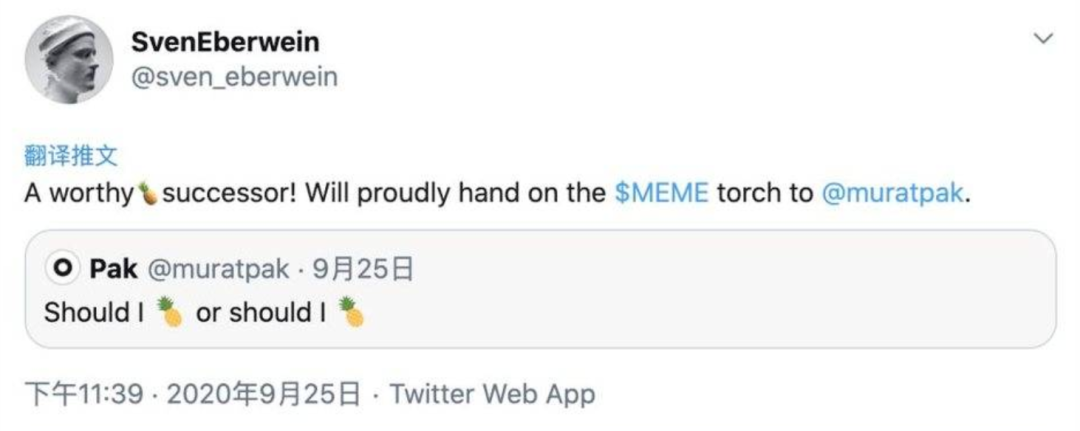The width and height of the screenshot is (1080, 431).
Task: Click the word 'successor!' in tweet body
Action: tap(229, 194)
